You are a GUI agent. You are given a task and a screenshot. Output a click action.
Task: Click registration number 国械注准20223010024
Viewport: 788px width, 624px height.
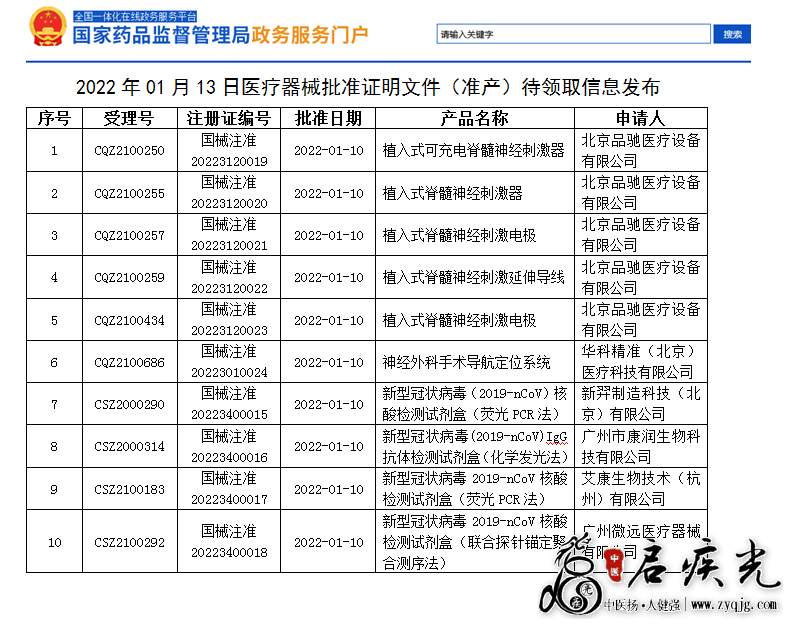pos(229,362)
